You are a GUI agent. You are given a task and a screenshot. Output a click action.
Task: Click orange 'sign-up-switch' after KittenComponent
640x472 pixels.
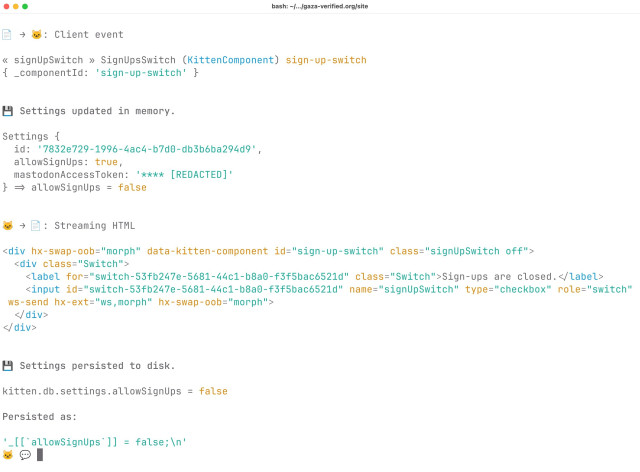click(326, 60)
